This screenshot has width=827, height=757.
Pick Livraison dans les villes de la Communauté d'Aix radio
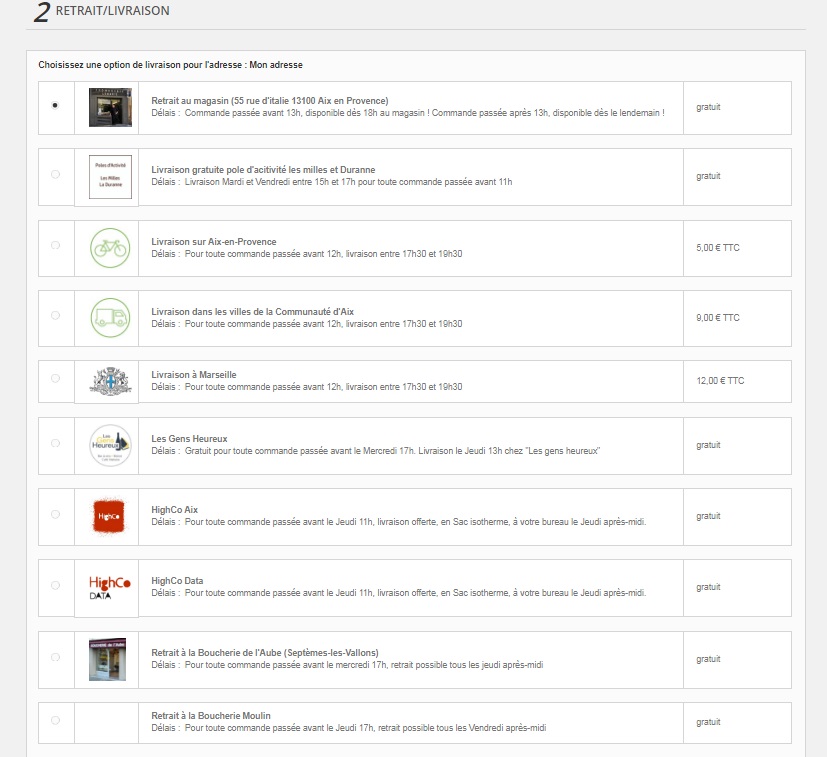tap(55, 315)
